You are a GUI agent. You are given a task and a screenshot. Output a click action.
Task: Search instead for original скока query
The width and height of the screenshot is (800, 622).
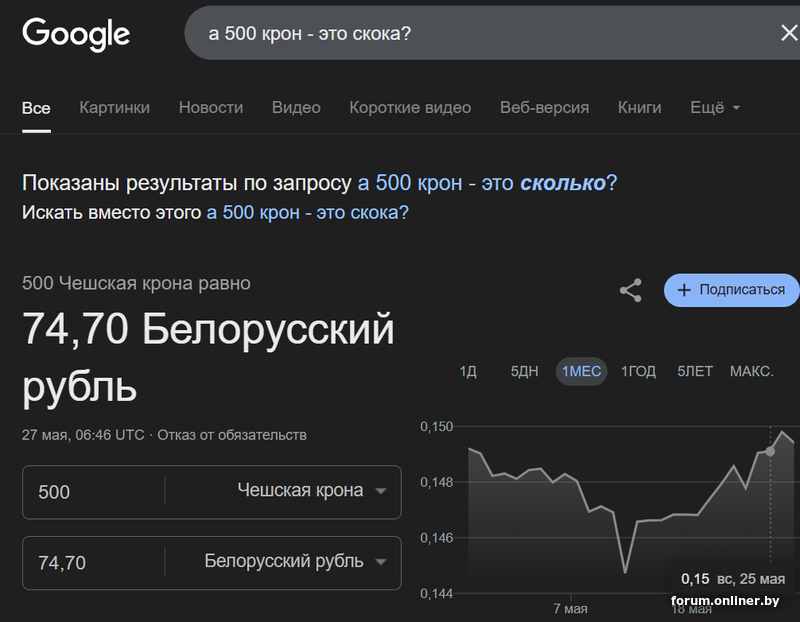(x=307, y=213)
